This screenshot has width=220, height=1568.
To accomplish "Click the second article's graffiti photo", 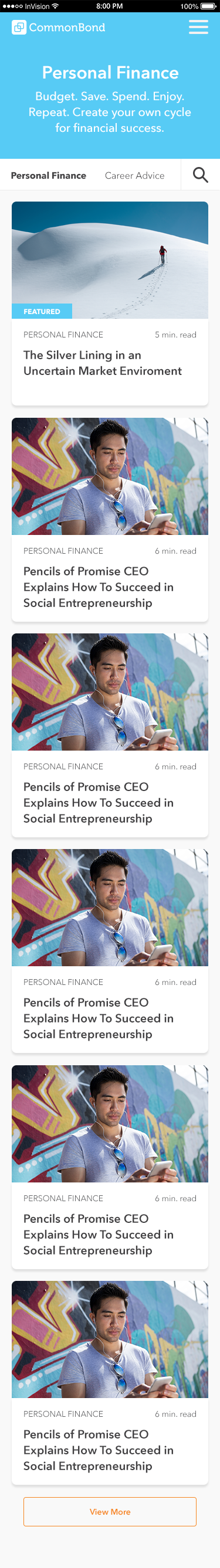I will pyautogui.click(x=110, y=476).
